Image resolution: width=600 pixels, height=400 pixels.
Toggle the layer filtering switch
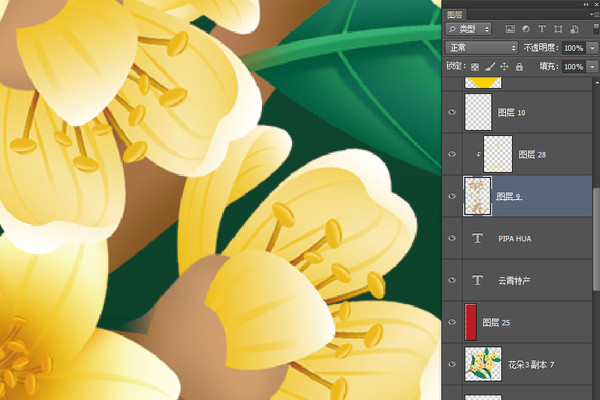point(596,29)
